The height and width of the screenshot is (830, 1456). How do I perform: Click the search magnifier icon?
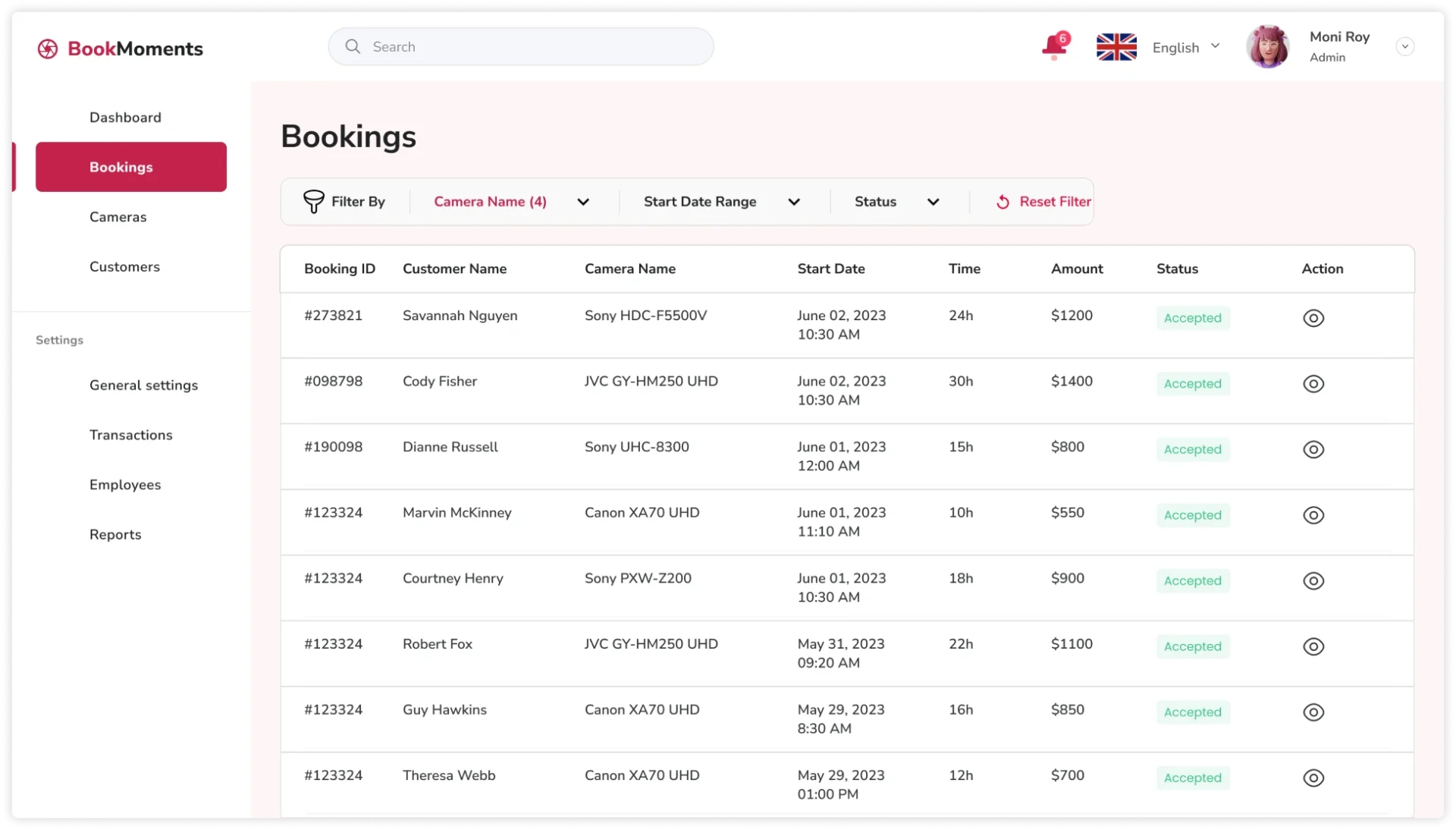[x=353, y=46]
